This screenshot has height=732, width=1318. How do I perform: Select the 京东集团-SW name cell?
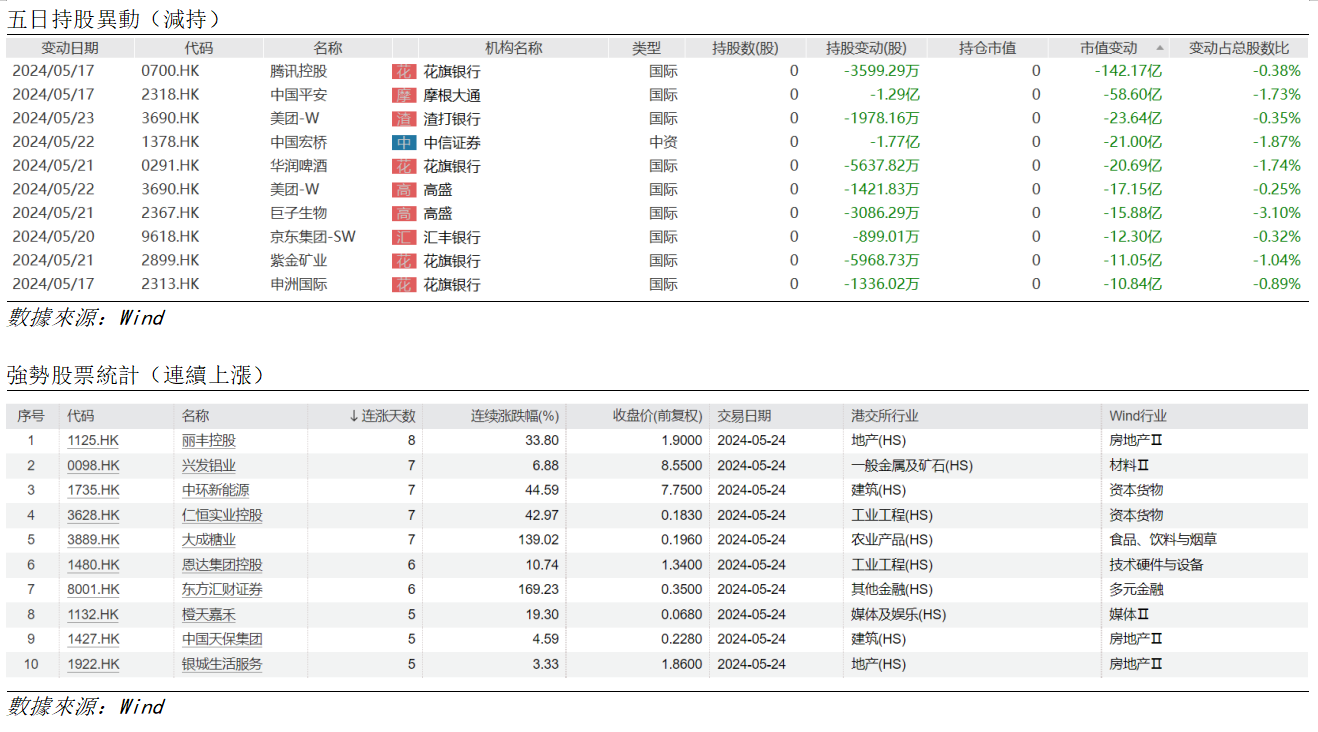312,237
